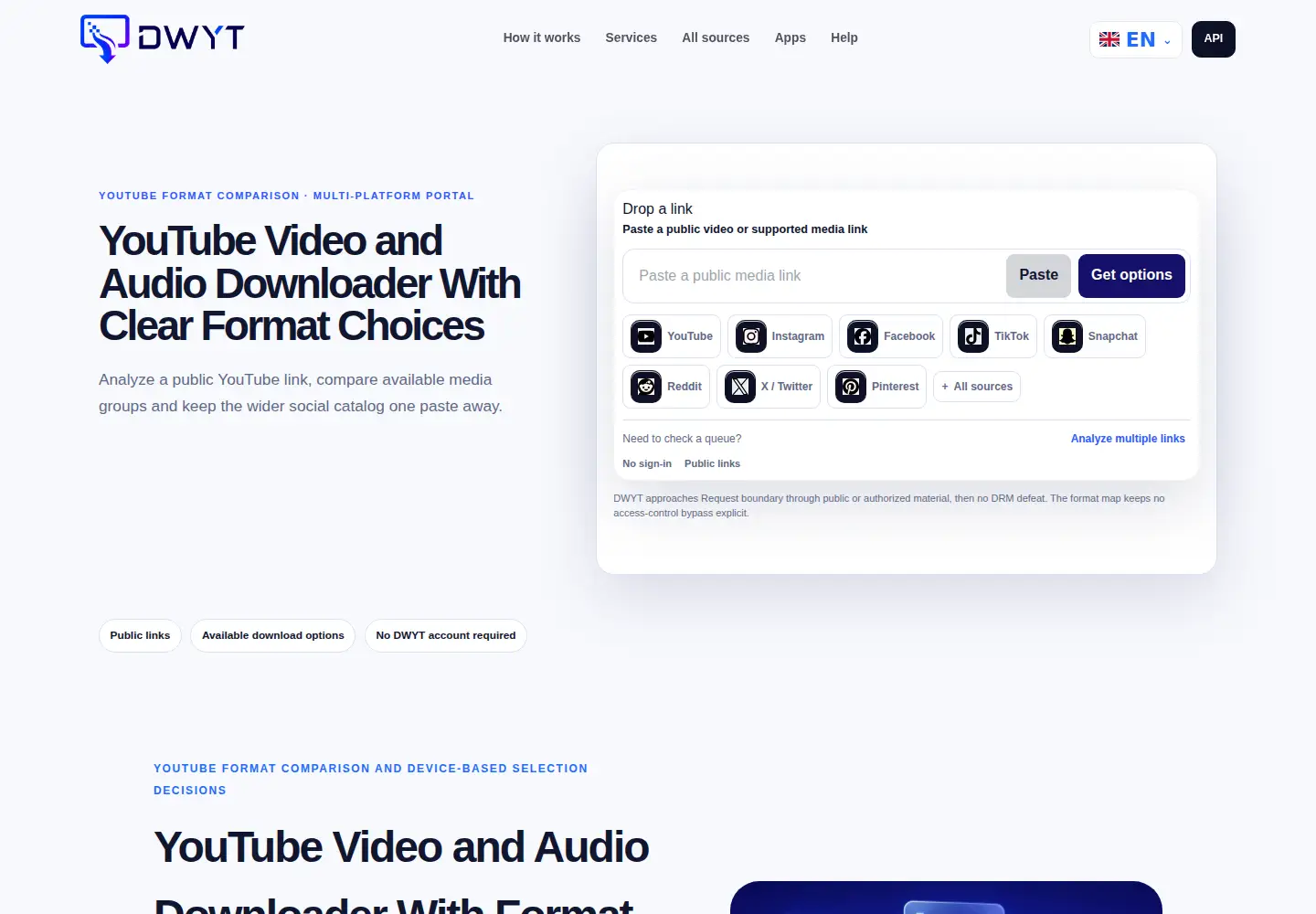Click the Need to check a queue? text
This screenshot has height=914, width=1316.
[x=682, y=439]
